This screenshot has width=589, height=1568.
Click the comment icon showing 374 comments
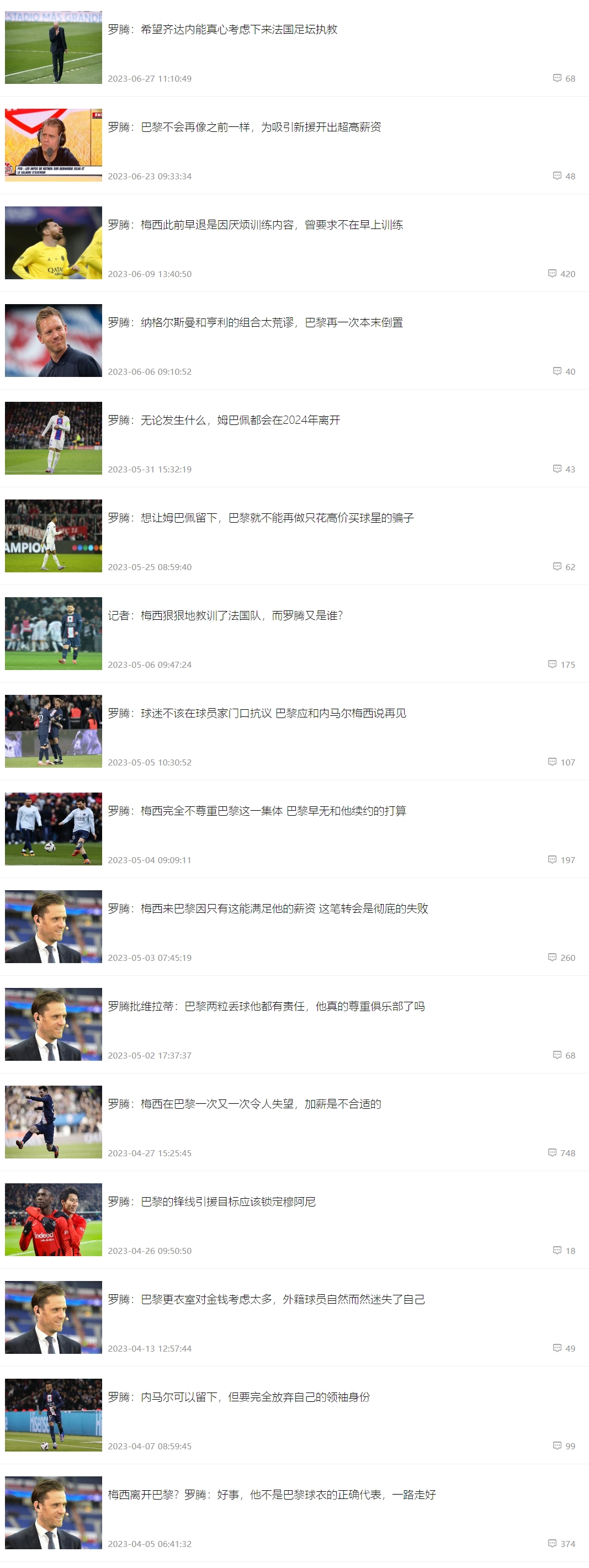tap(552, 1543)
